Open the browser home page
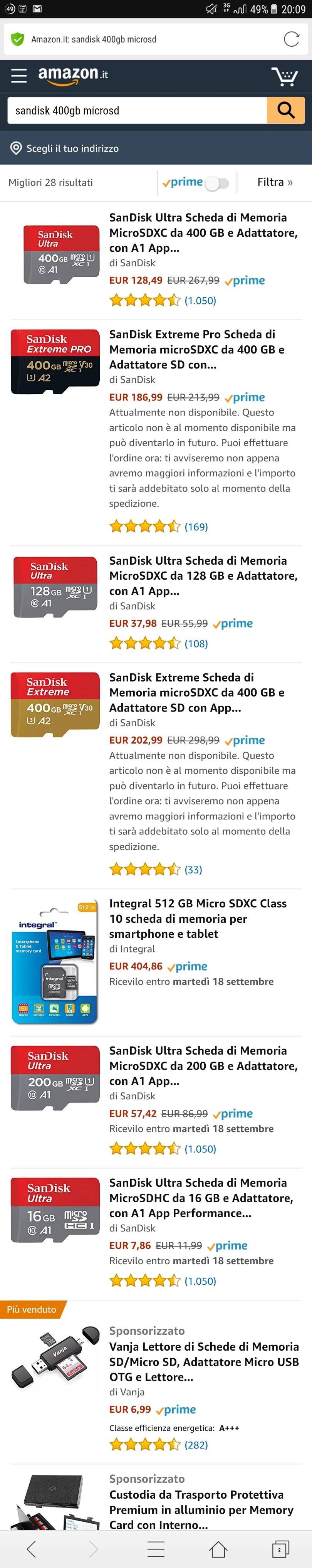 coord(218,1548)
